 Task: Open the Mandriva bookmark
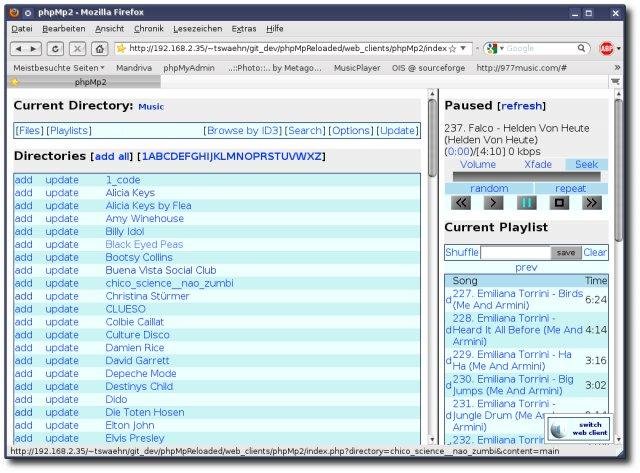(134, 68)
